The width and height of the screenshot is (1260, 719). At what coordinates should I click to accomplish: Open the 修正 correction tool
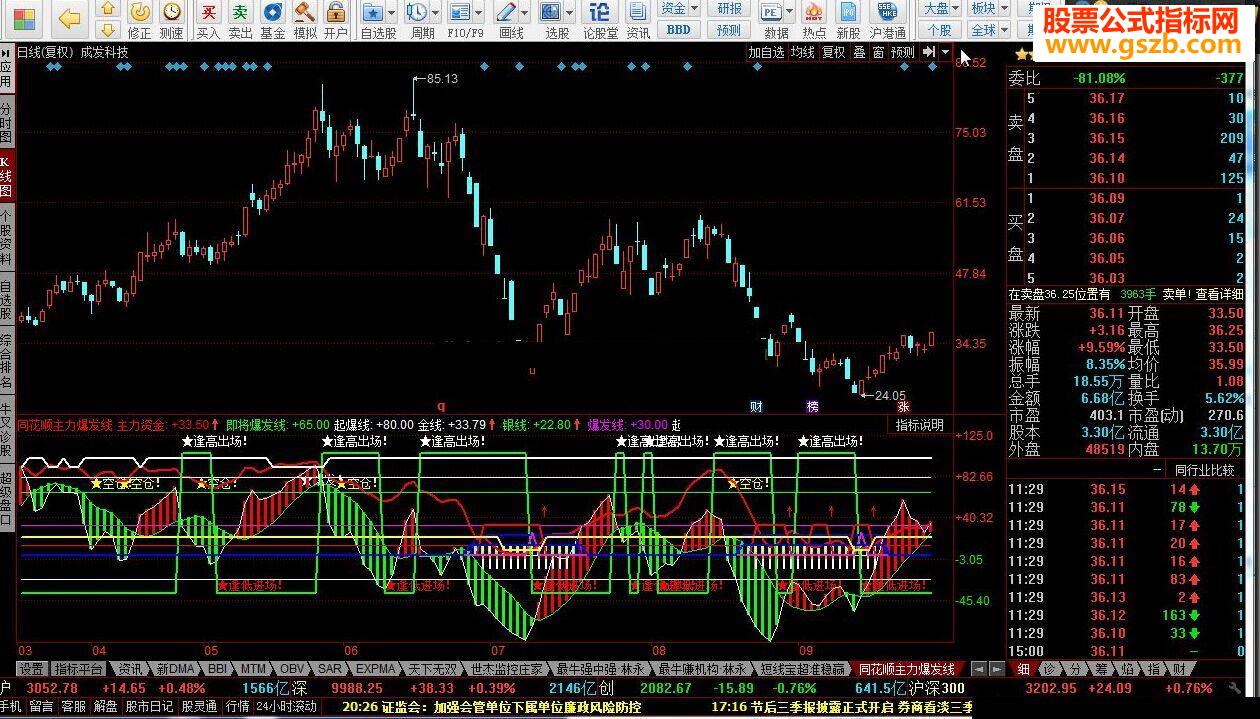(140, 20)
